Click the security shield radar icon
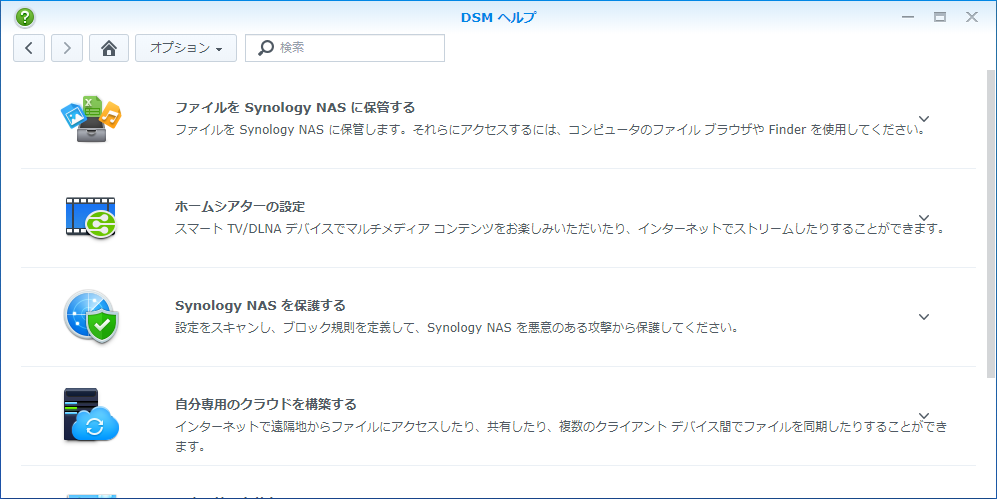 91,317
